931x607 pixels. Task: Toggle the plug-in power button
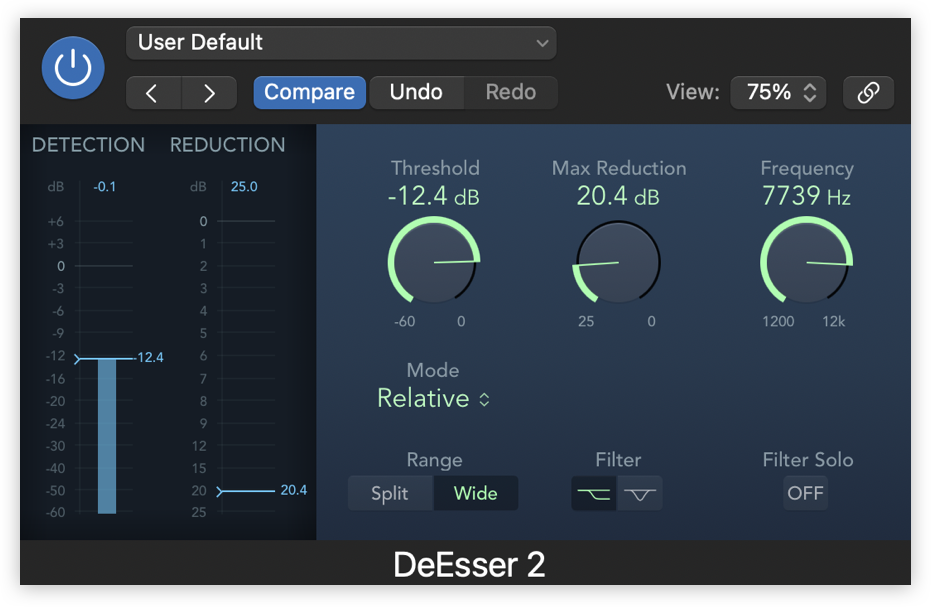pos(73,68)
